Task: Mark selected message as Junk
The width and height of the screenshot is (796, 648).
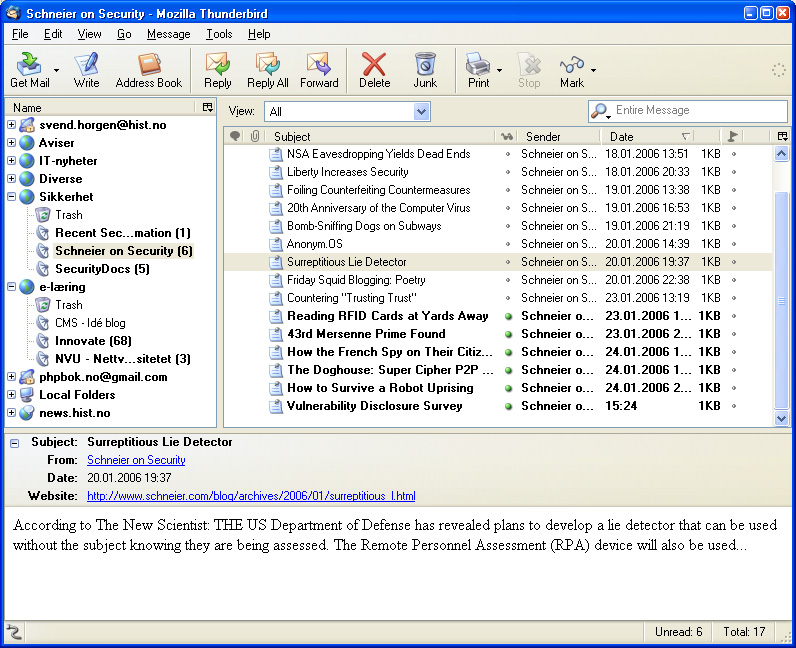Action: [425, 70]
